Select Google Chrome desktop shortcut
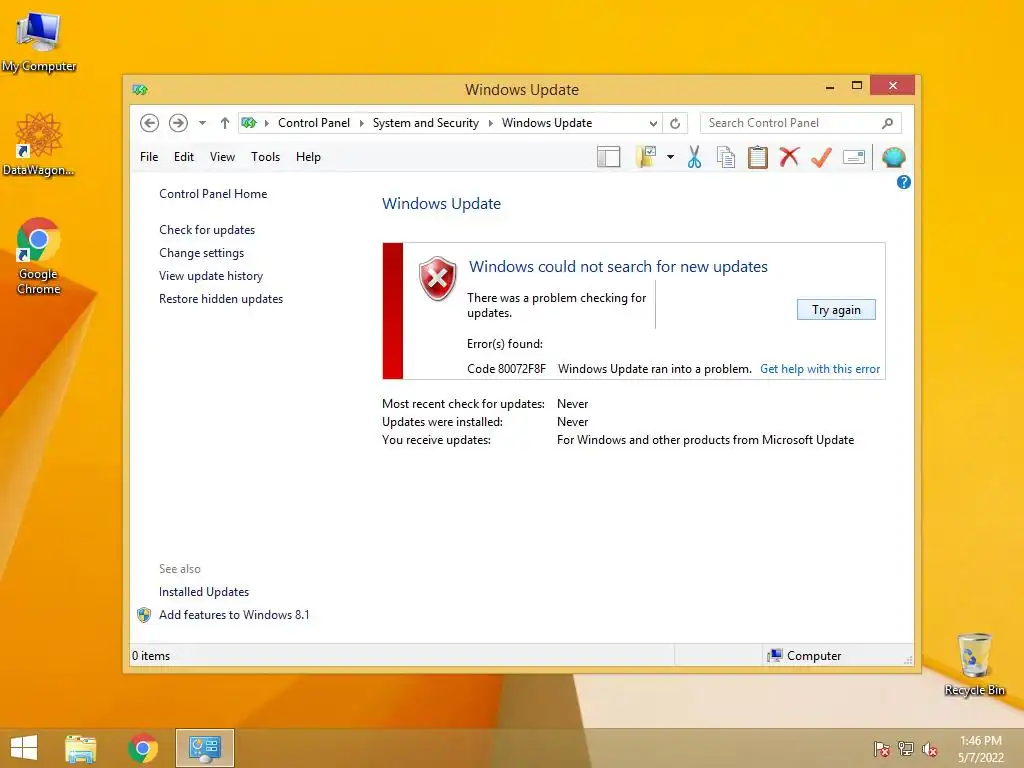Screen dimensions: 1024x768 click(x=39, y=256)
